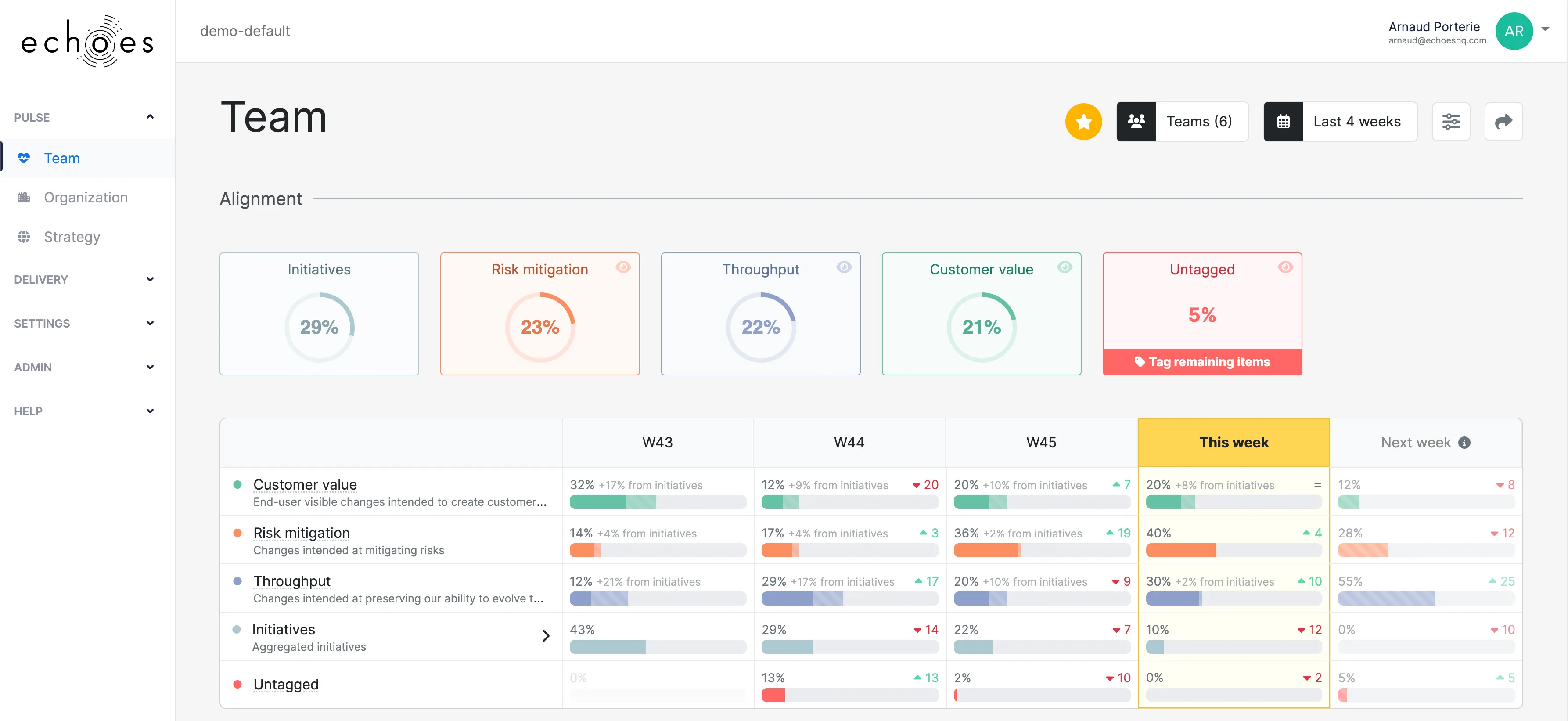Click the tag icon in Untagged card
Viewport: 1568px width, 721px height.
tap(1140, 362)
